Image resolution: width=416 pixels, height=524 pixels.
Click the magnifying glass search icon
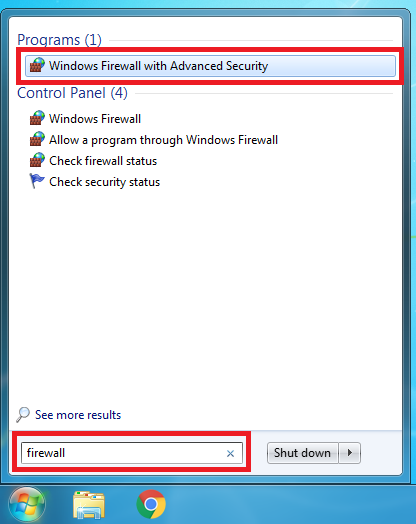click(x=23, y=415)
